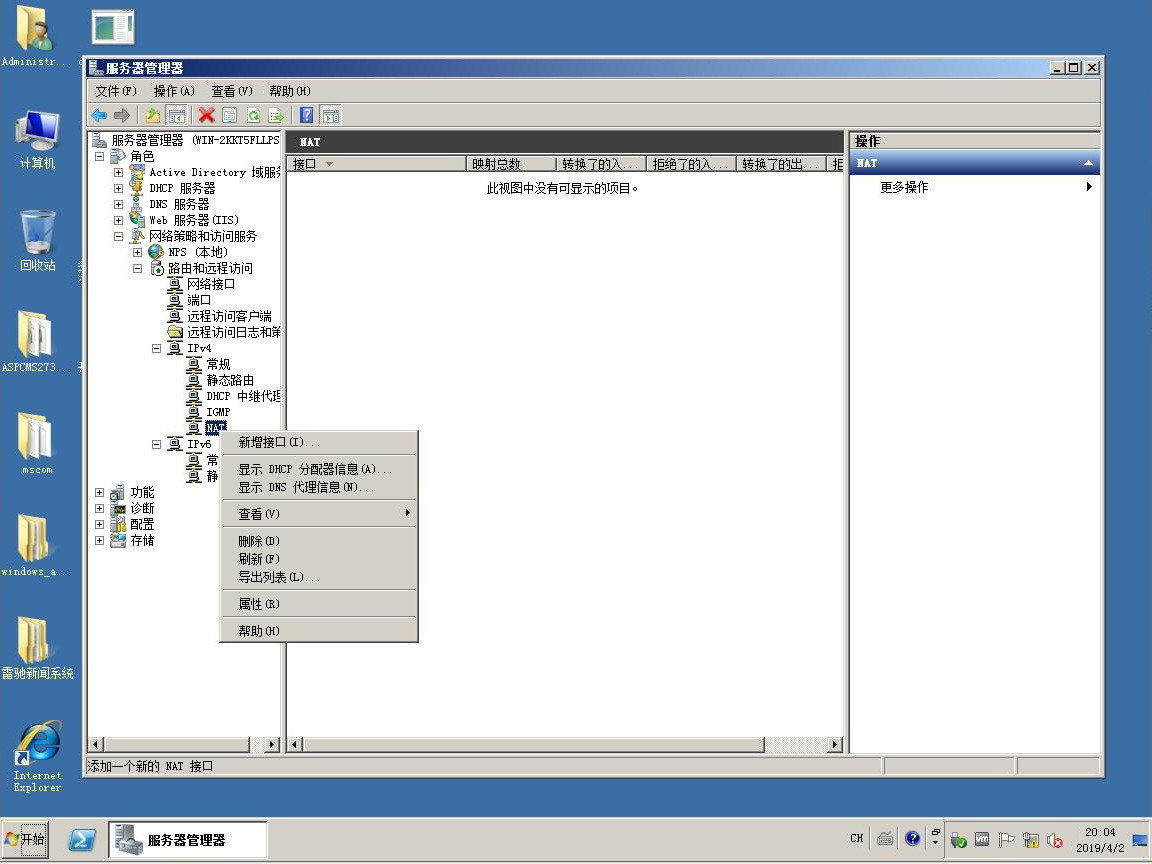Expand the DHCP 服务器 tree node
Image resolution: width=1152 pixels, height=864 pixels.
point(118,188)
